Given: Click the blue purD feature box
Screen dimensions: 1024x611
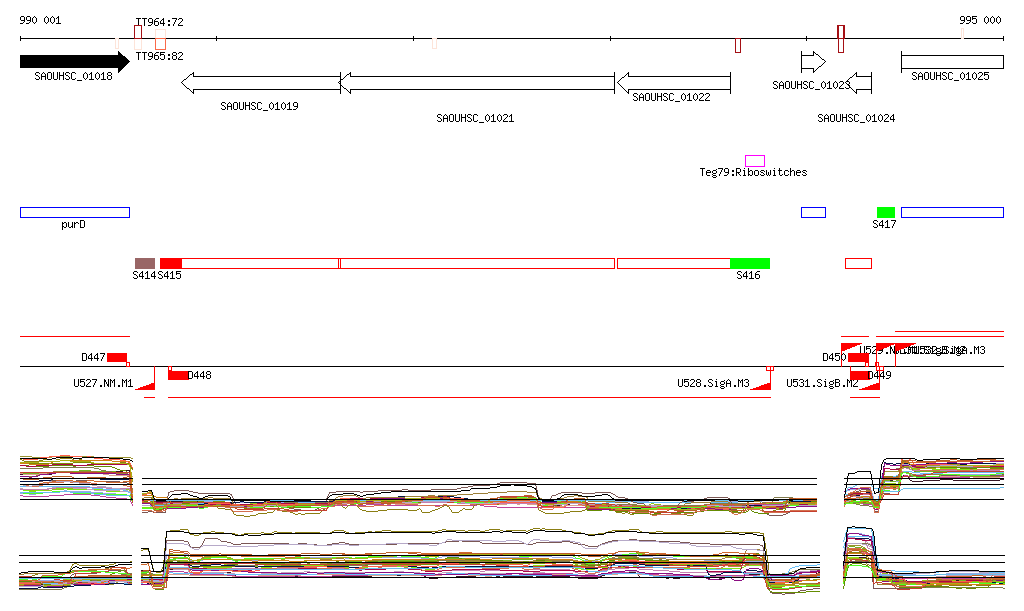Looking at the screenshot, I should point(75,212).
